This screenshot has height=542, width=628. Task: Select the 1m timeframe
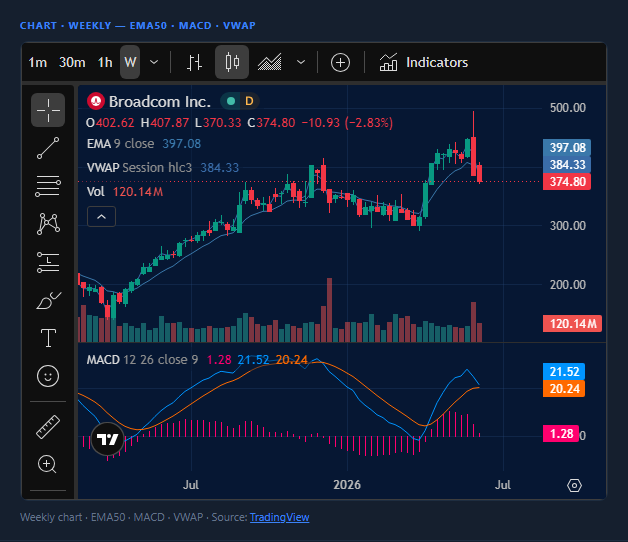[x=38, y=62]
